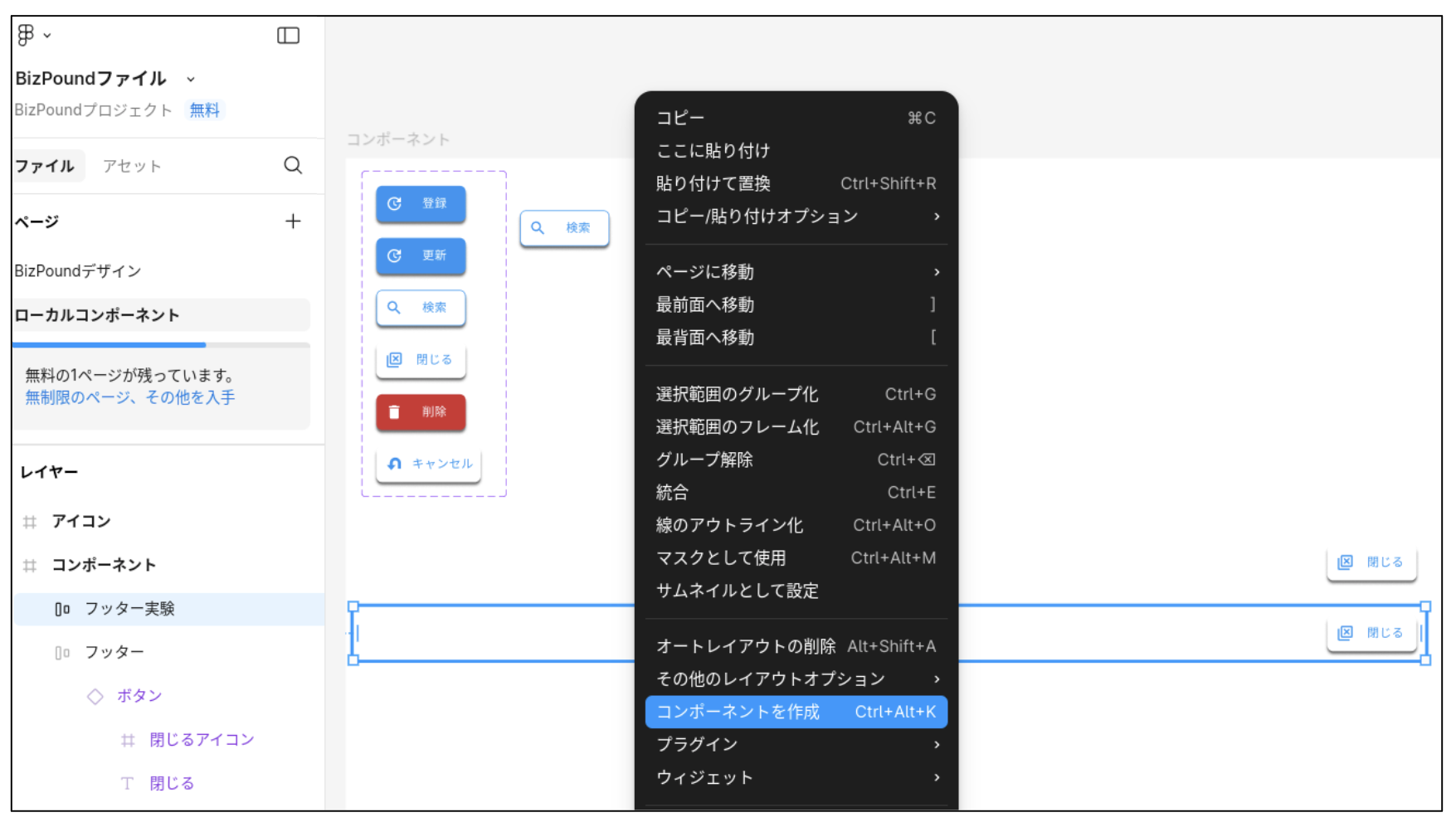Click 検索 button inside dashed component set
The image size is (1456, 827).
coord(421,308)
